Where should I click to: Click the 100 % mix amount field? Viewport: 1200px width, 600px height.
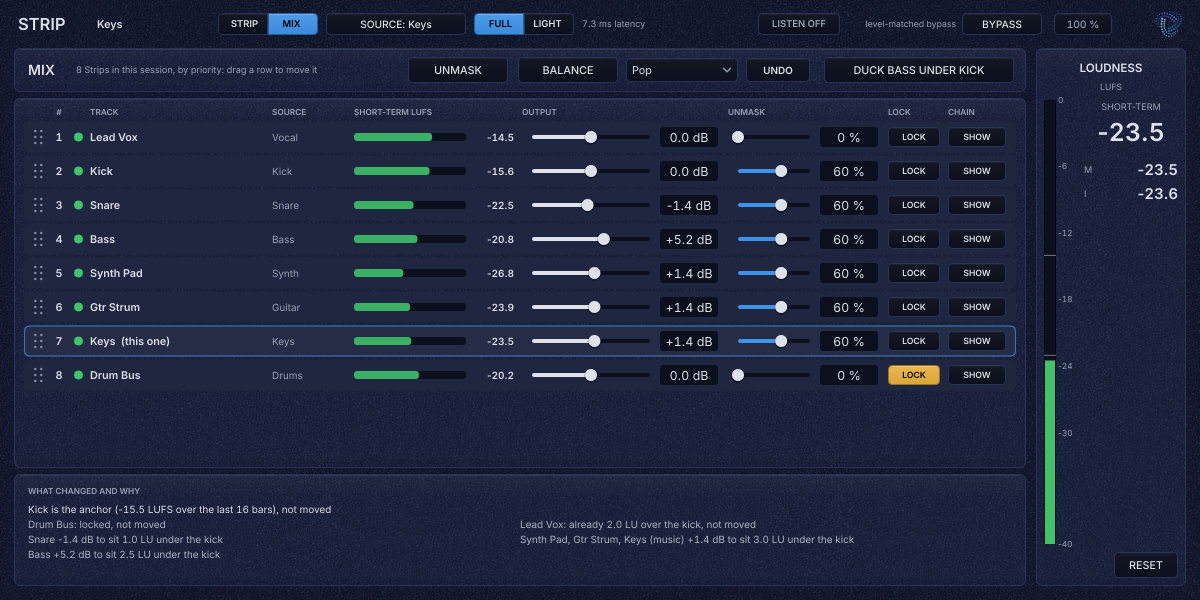tap(1082, 24)
